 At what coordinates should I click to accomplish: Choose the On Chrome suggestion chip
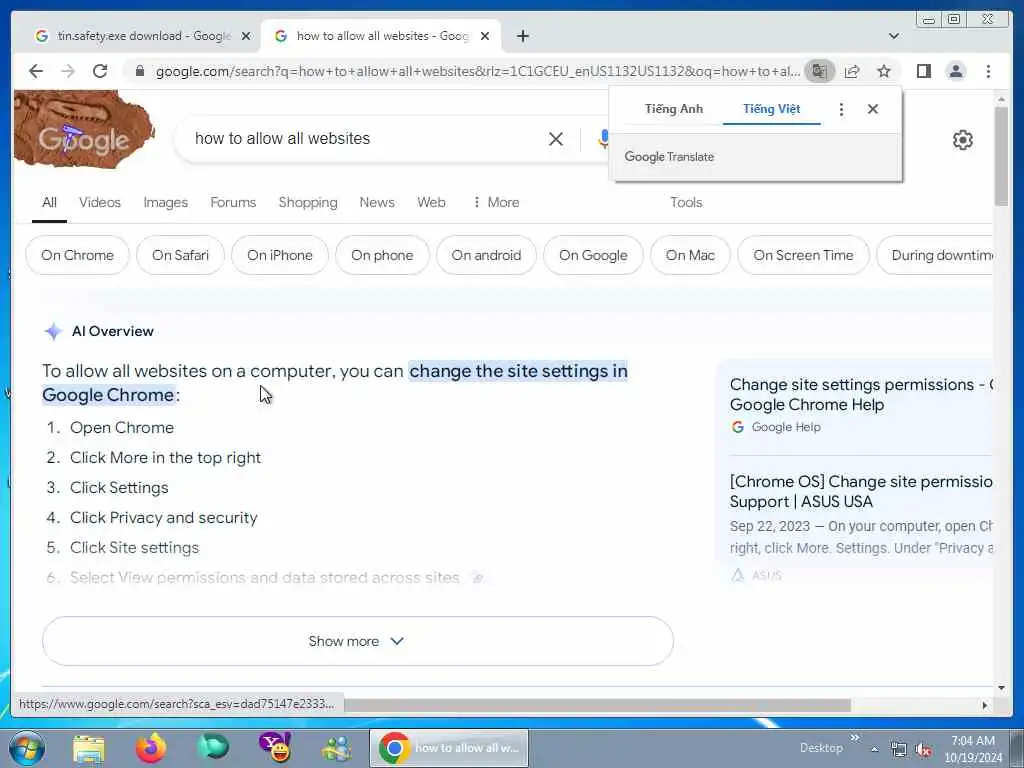click(x=77, y=255)
